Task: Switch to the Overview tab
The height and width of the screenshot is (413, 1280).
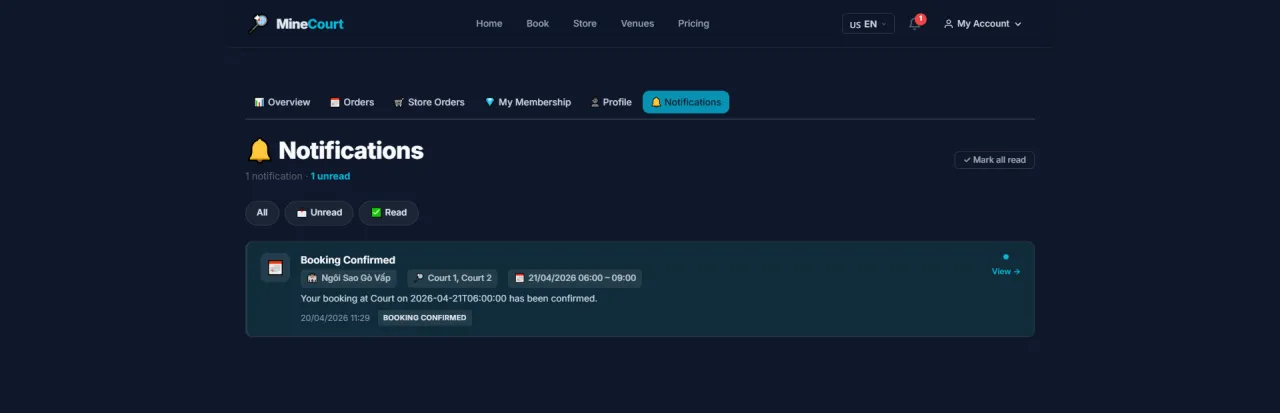Action: [x=282, y=102]
